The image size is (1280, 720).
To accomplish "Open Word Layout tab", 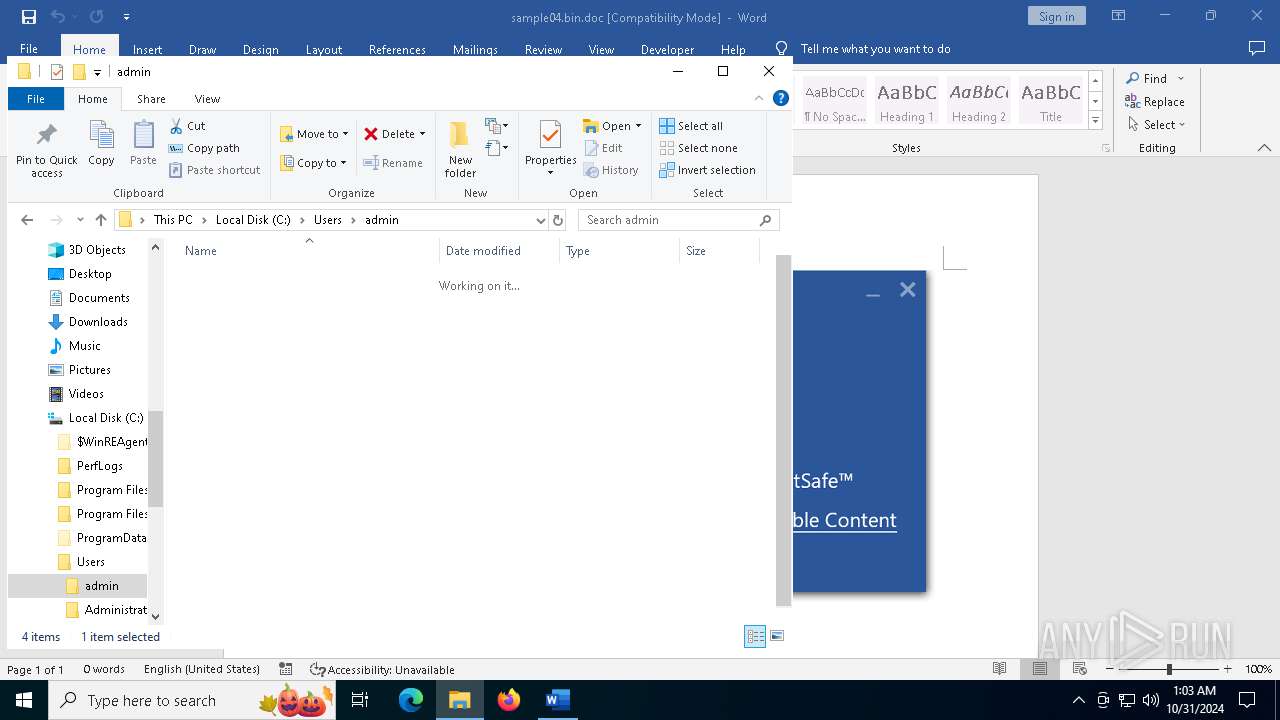I will [x=323, y=49].
